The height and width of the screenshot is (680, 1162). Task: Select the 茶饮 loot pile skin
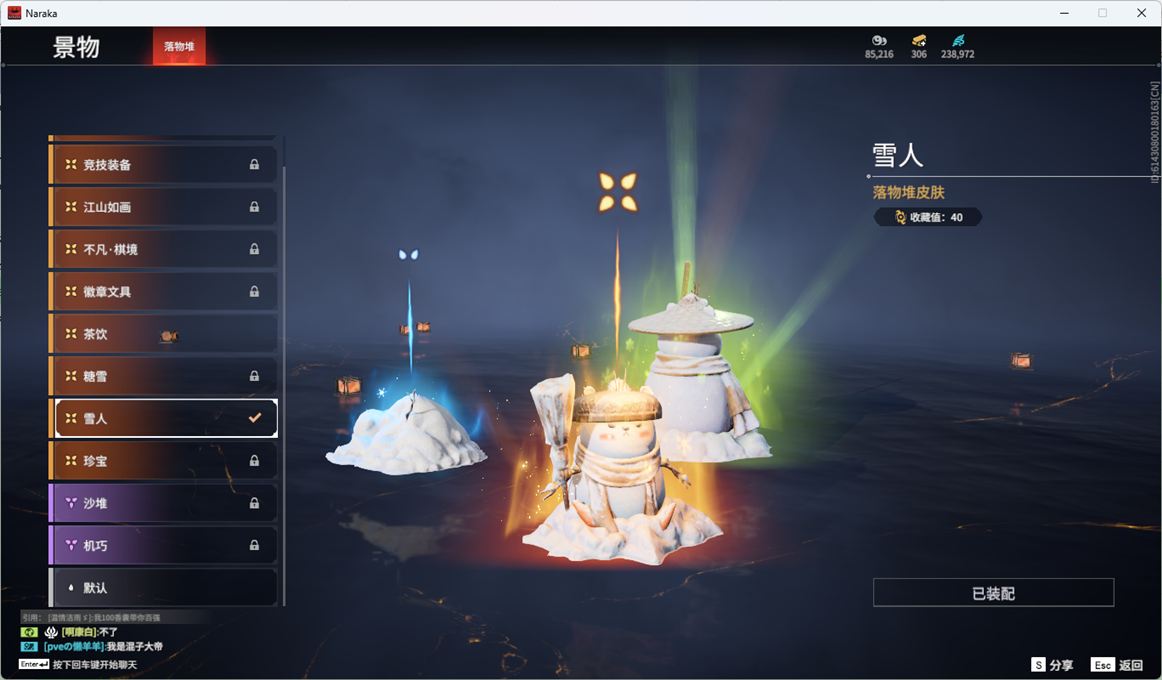coord(165,334)
